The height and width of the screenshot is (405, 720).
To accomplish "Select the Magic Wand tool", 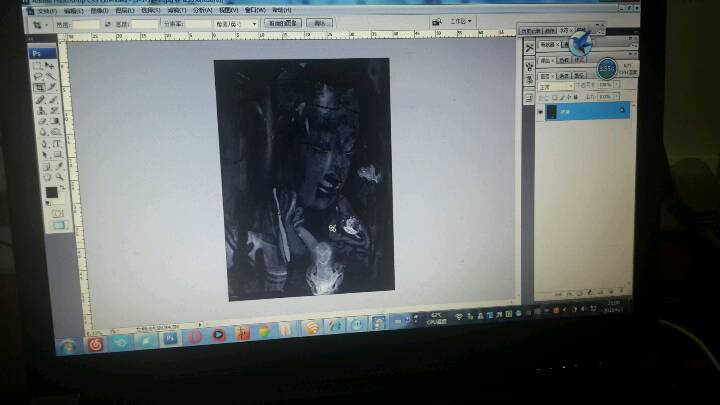I will 51,77.
